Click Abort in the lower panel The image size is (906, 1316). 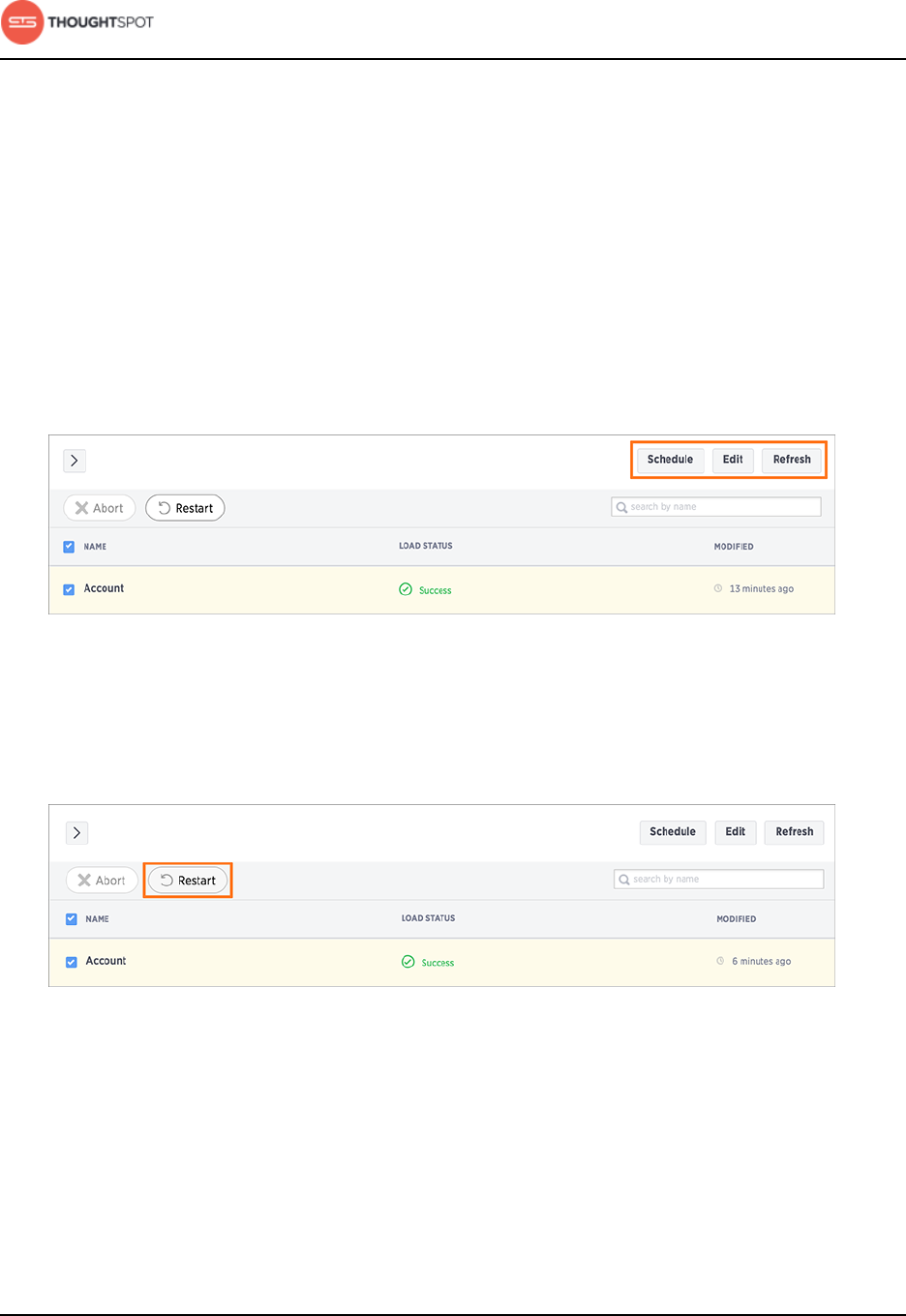click(x=102, y=881)
